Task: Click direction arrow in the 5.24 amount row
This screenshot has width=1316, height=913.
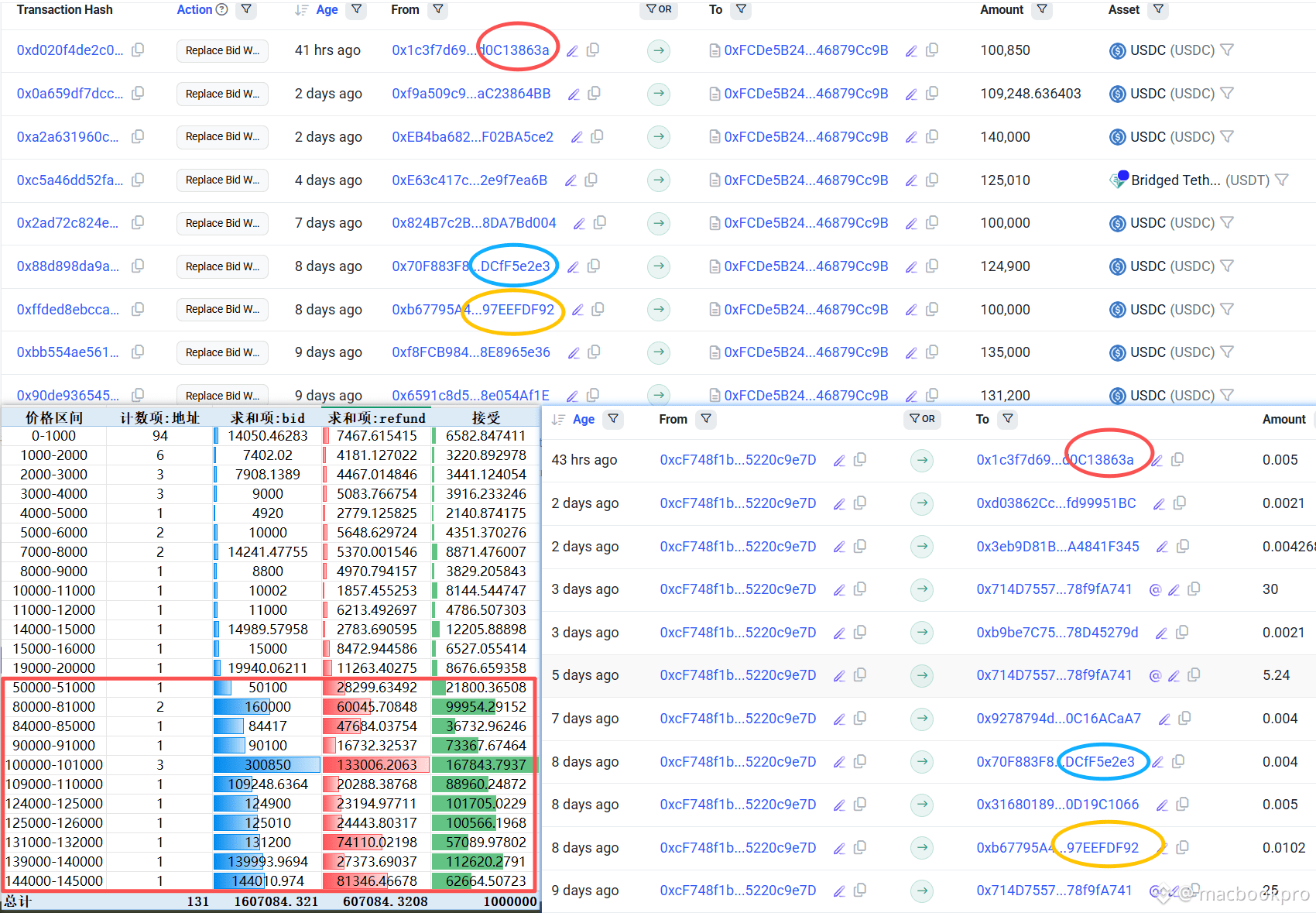Action: [922, 675]
